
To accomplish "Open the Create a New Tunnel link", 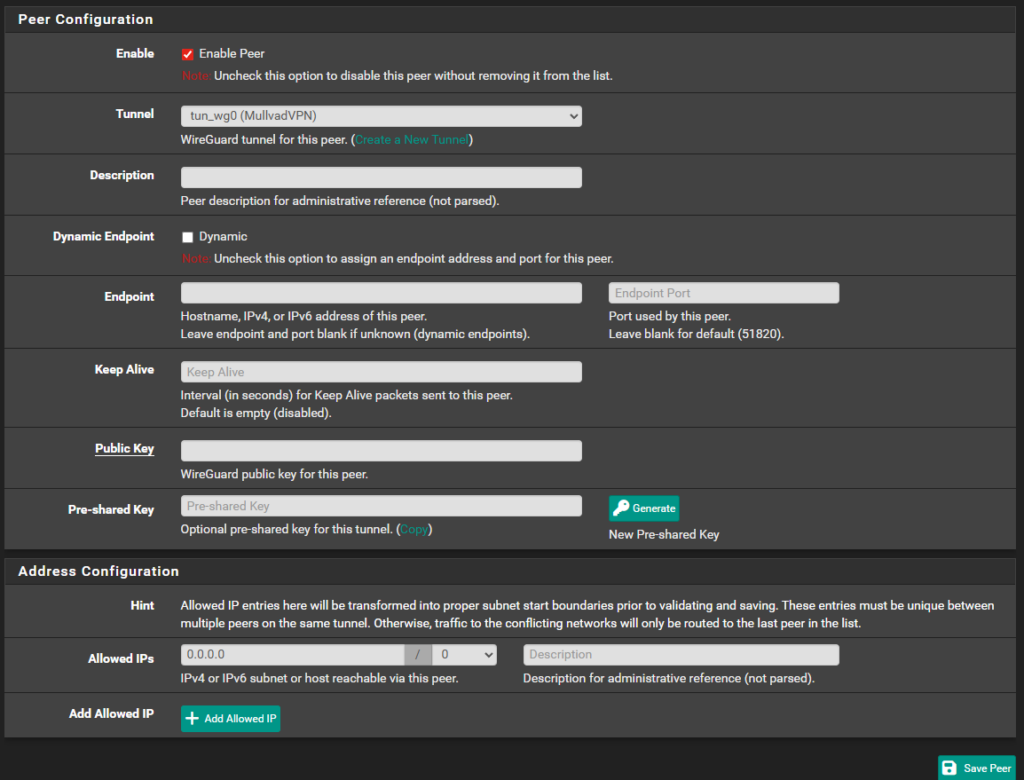I will coord(412,140).
